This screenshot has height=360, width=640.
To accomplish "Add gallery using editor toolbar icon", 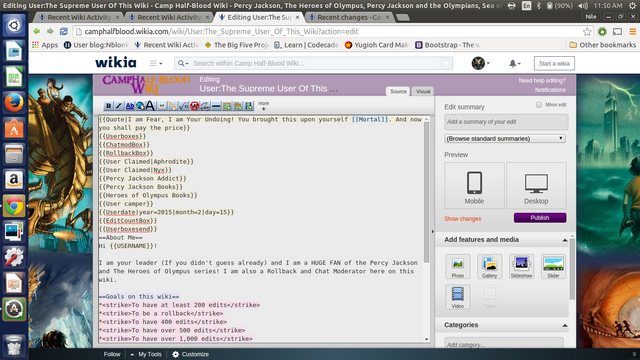I will 238,106.
